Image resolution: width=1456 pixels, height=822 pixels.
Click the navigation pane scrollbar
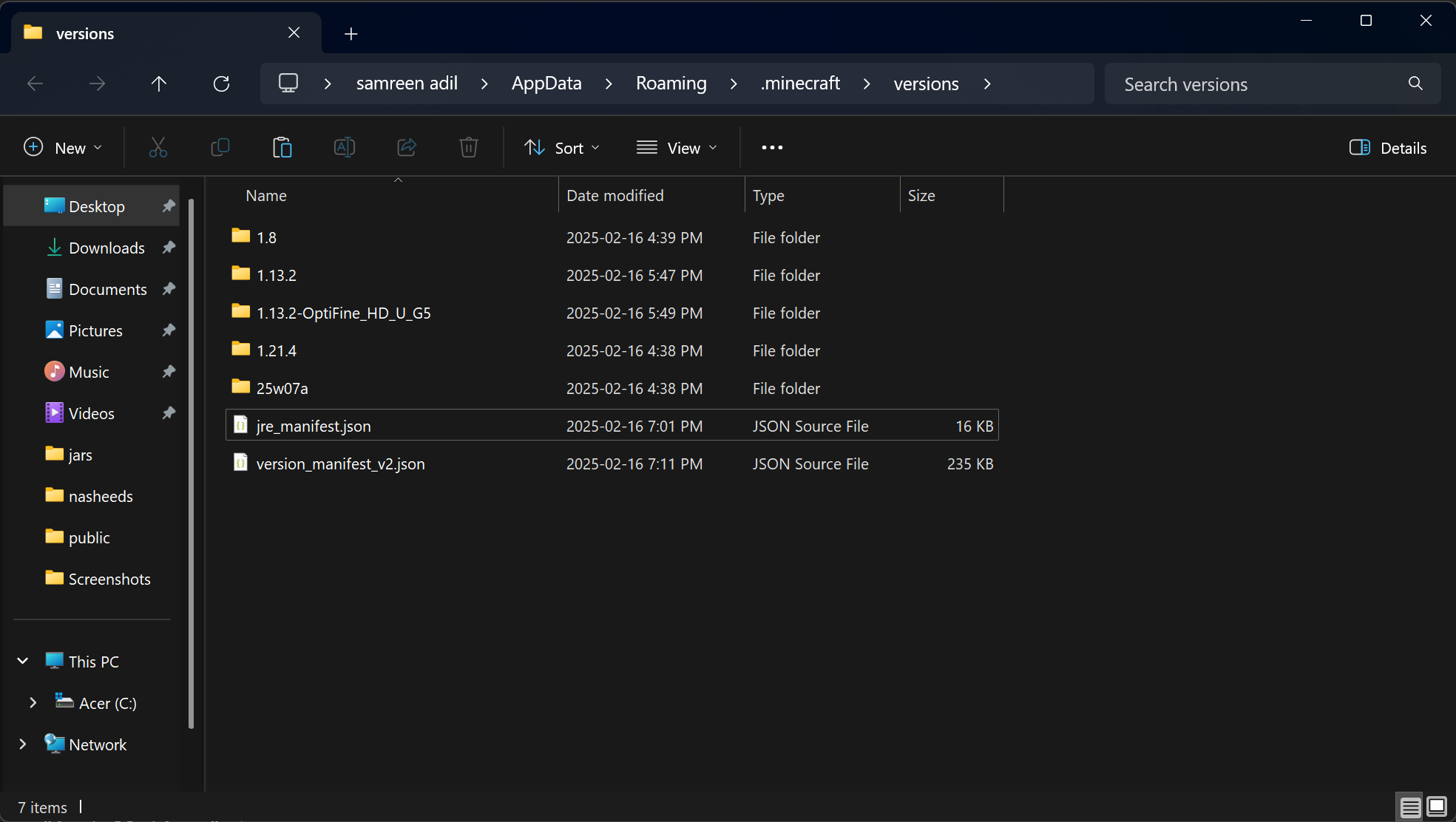point(192,463)
